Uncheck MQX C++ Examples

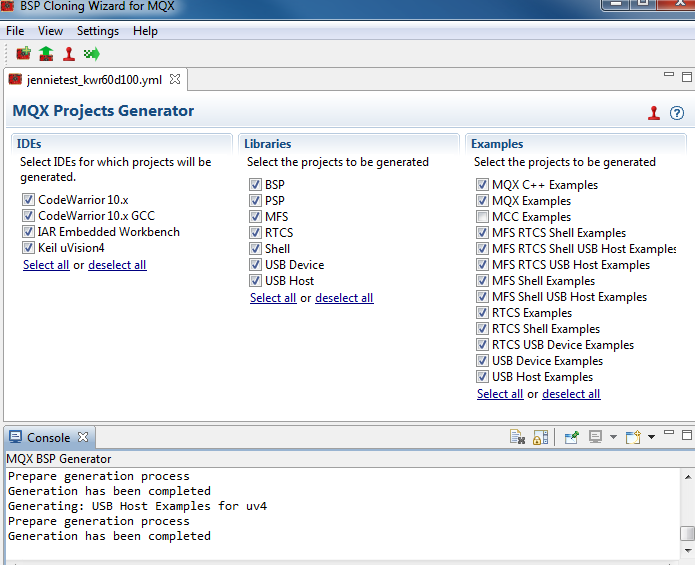pos(482,184)
